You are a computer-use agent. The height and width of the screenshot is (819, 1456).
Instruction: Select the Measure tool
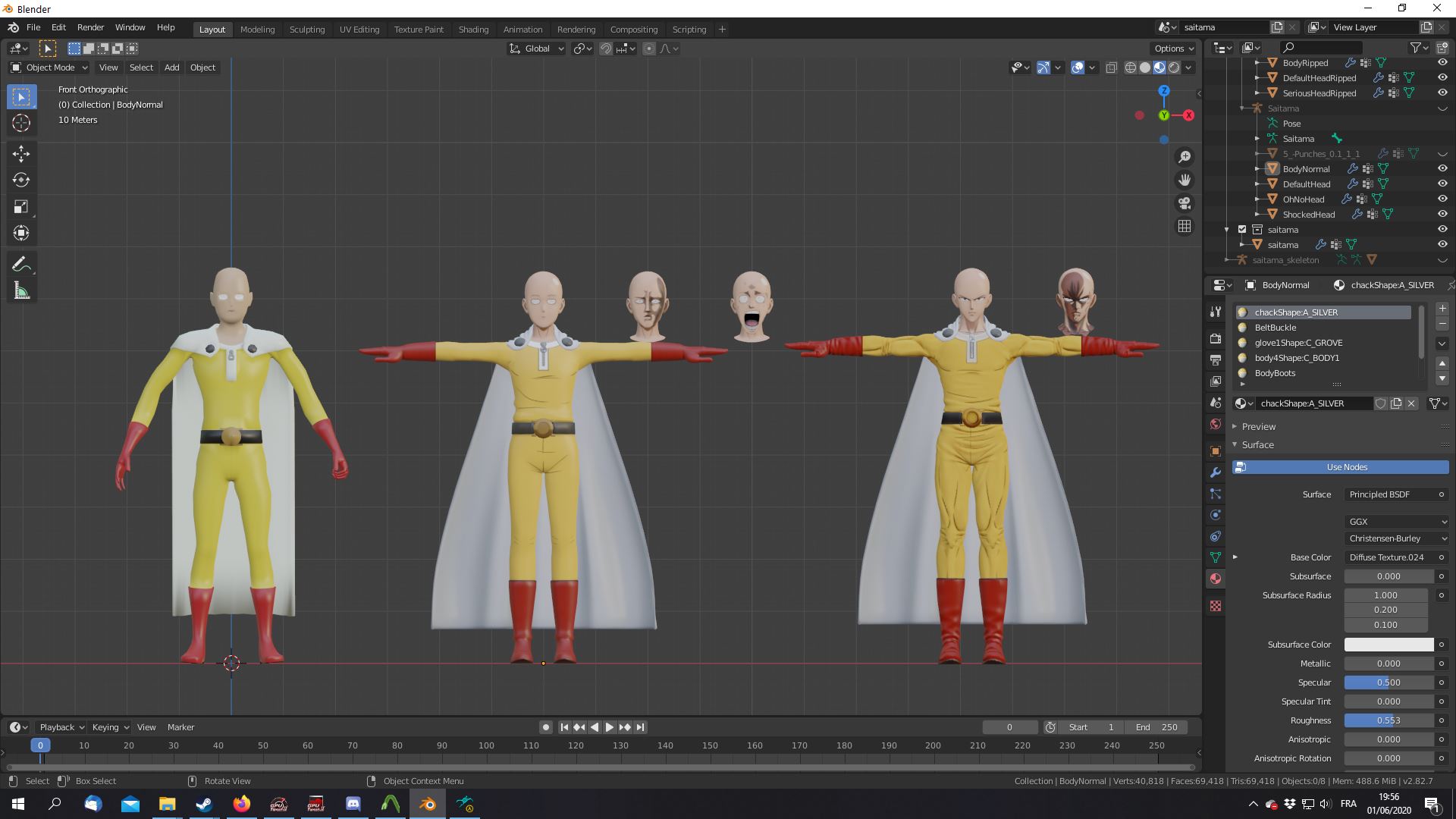point(21,291)
